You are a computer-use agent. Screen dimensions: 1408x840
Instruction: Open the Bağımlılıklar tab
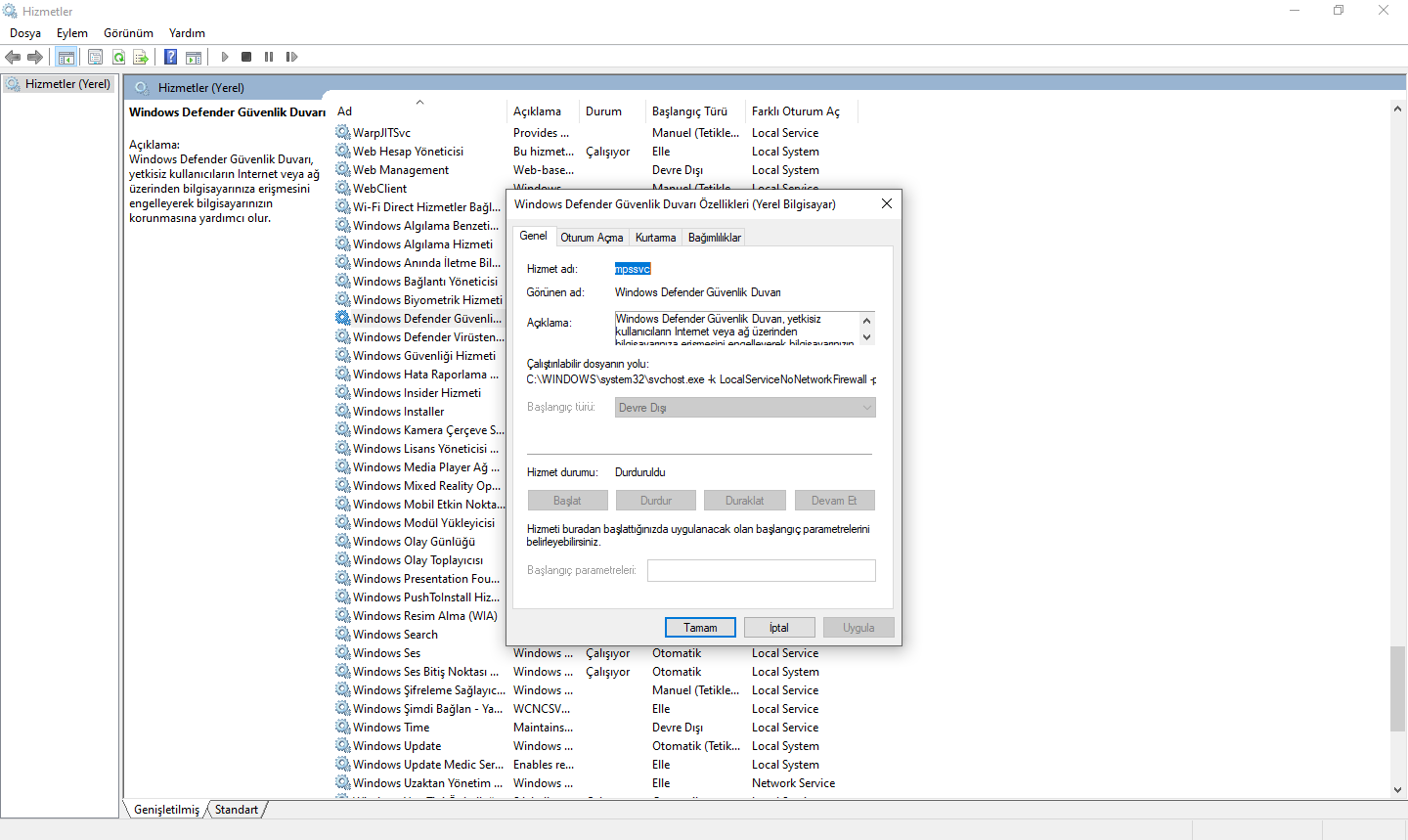click(x=715, y=238)
